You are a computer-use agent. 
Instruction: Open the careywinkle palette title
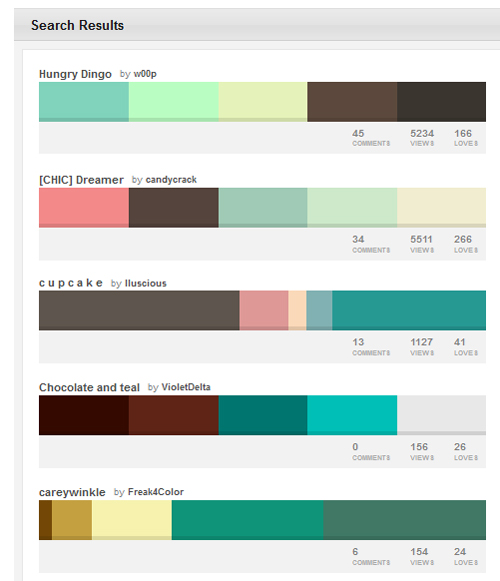(72, 492)
